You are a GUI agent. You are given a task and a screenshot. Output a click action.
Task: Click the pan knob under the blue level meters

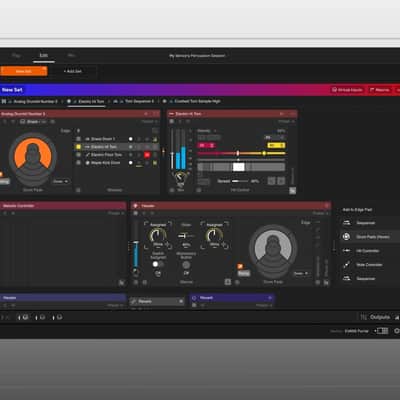[x=180, y=177]
